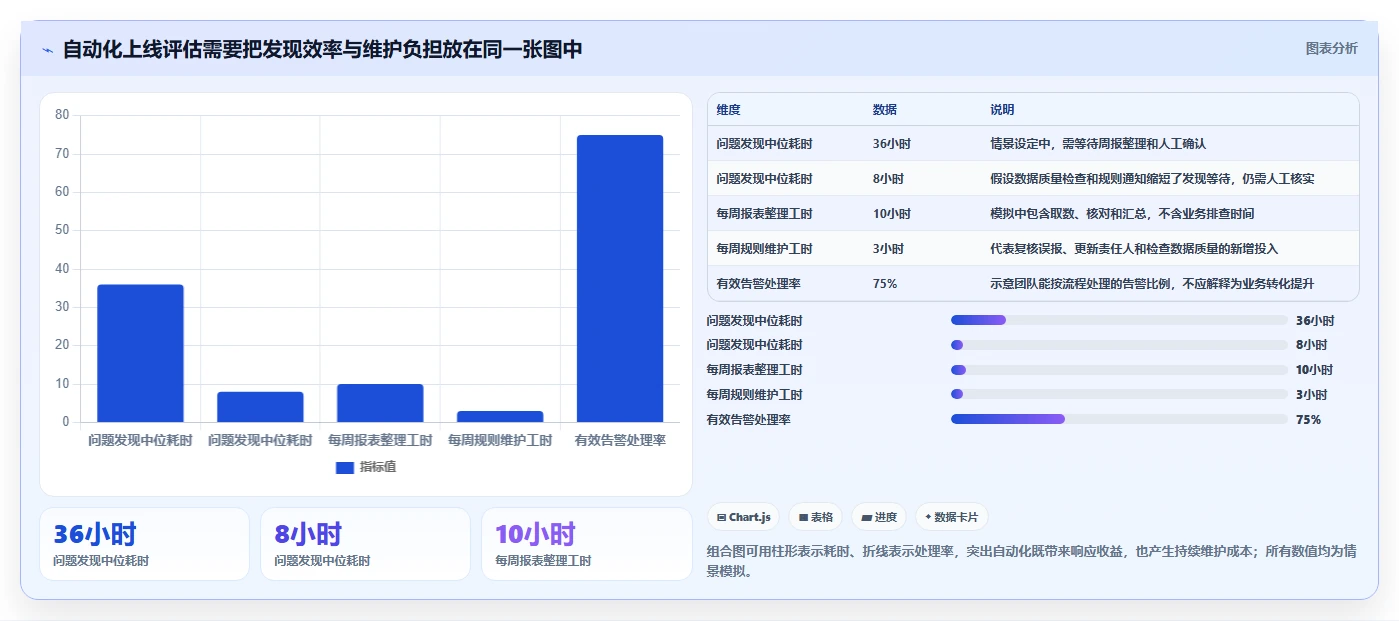This screenshot has width=1399, height=621.
Task: Click the 图表分析 label in the header
Action: pyautogui.click(x=1331, y=48)
